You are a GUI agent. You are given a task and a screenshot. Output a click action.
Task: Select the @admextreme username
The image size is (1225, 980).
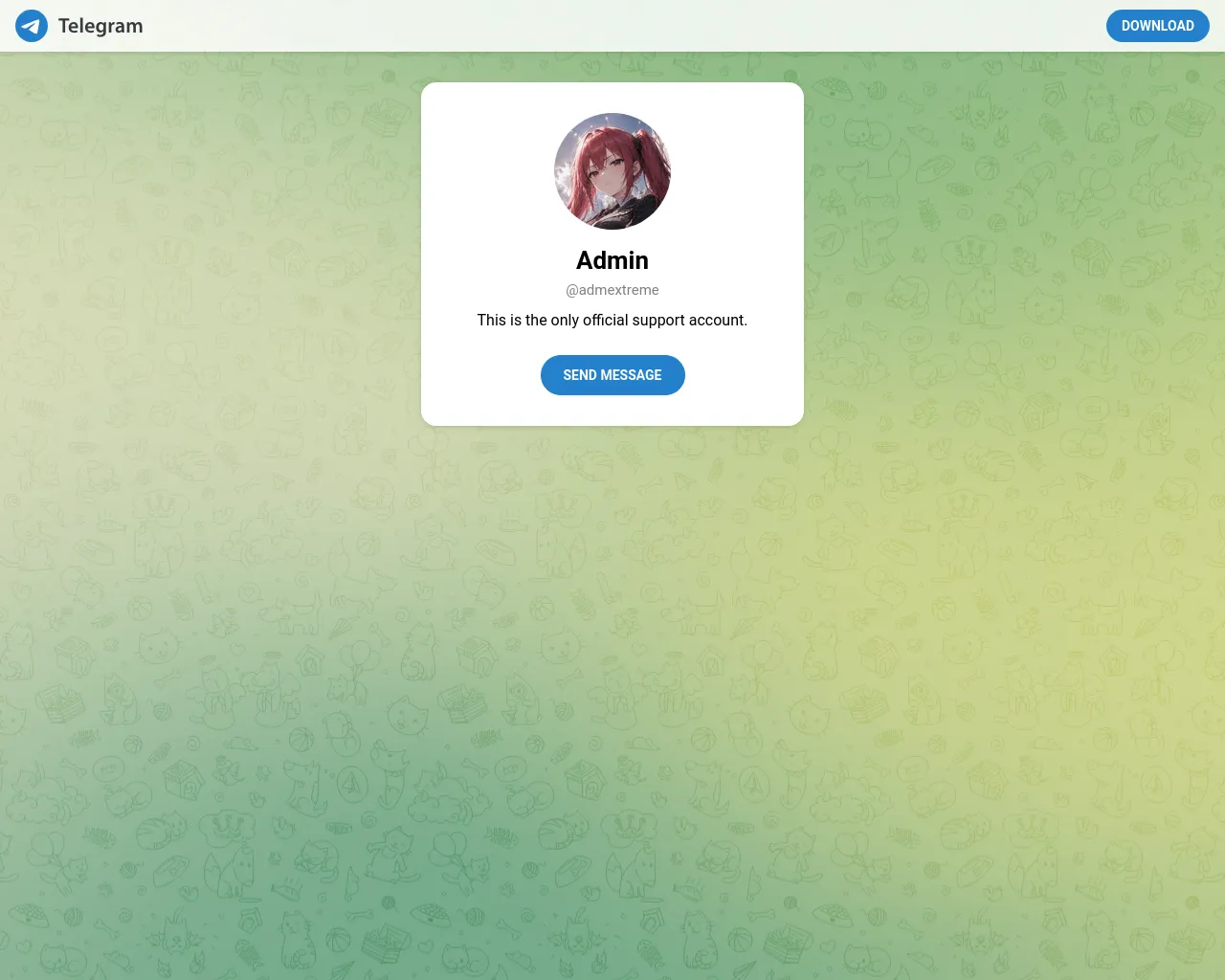point(612,290)
